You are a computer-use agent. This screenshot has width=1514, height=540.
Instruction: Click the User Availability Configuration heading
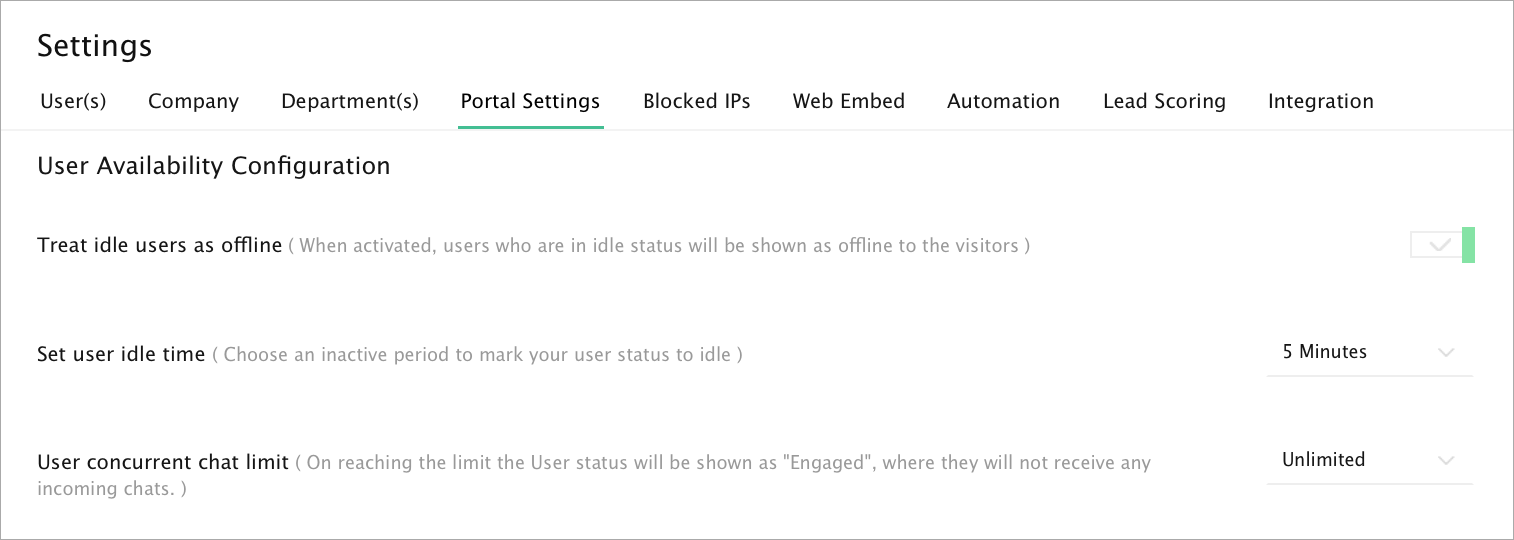[x=214, y=166]
